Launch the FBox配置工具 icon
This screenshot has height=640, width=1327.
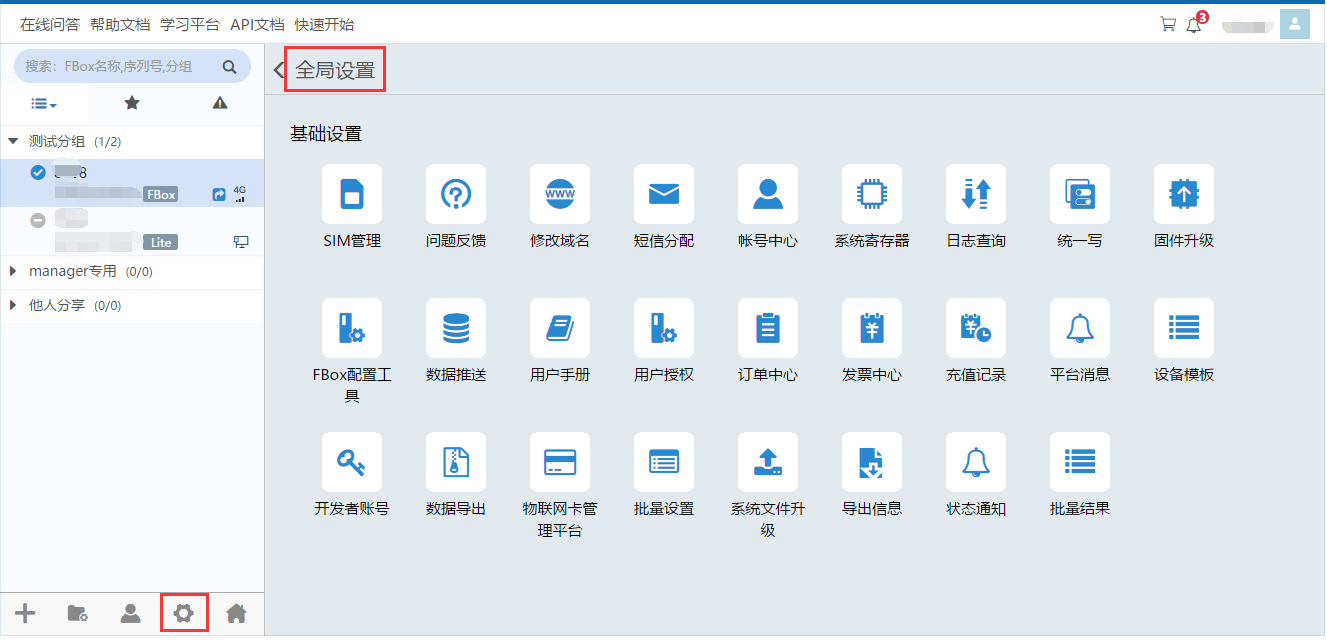(x=352, y=328)
